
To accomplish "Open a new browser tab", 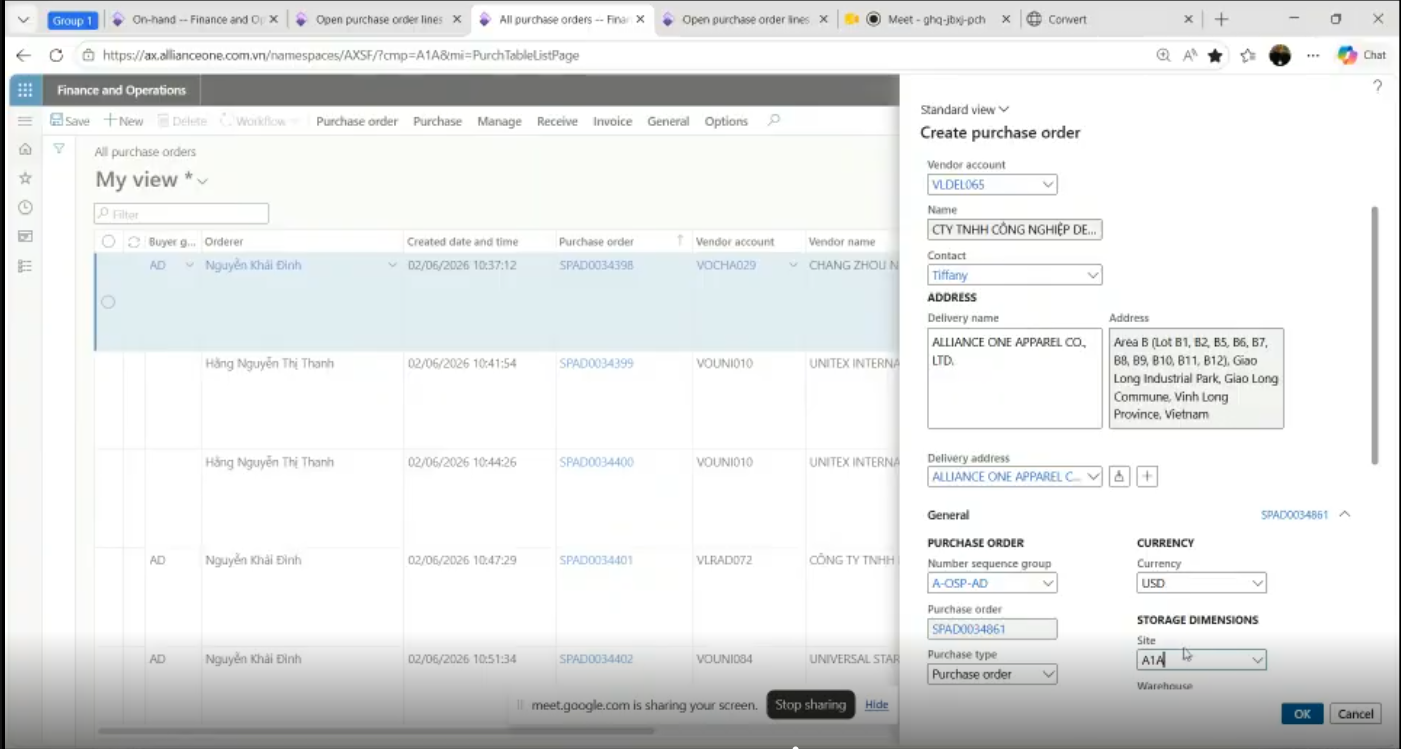I will 1221,19.
